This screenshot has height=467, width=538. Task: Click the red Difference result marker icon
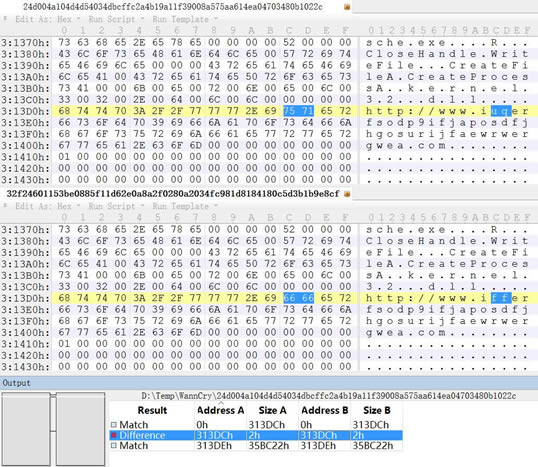pos(114,435)
